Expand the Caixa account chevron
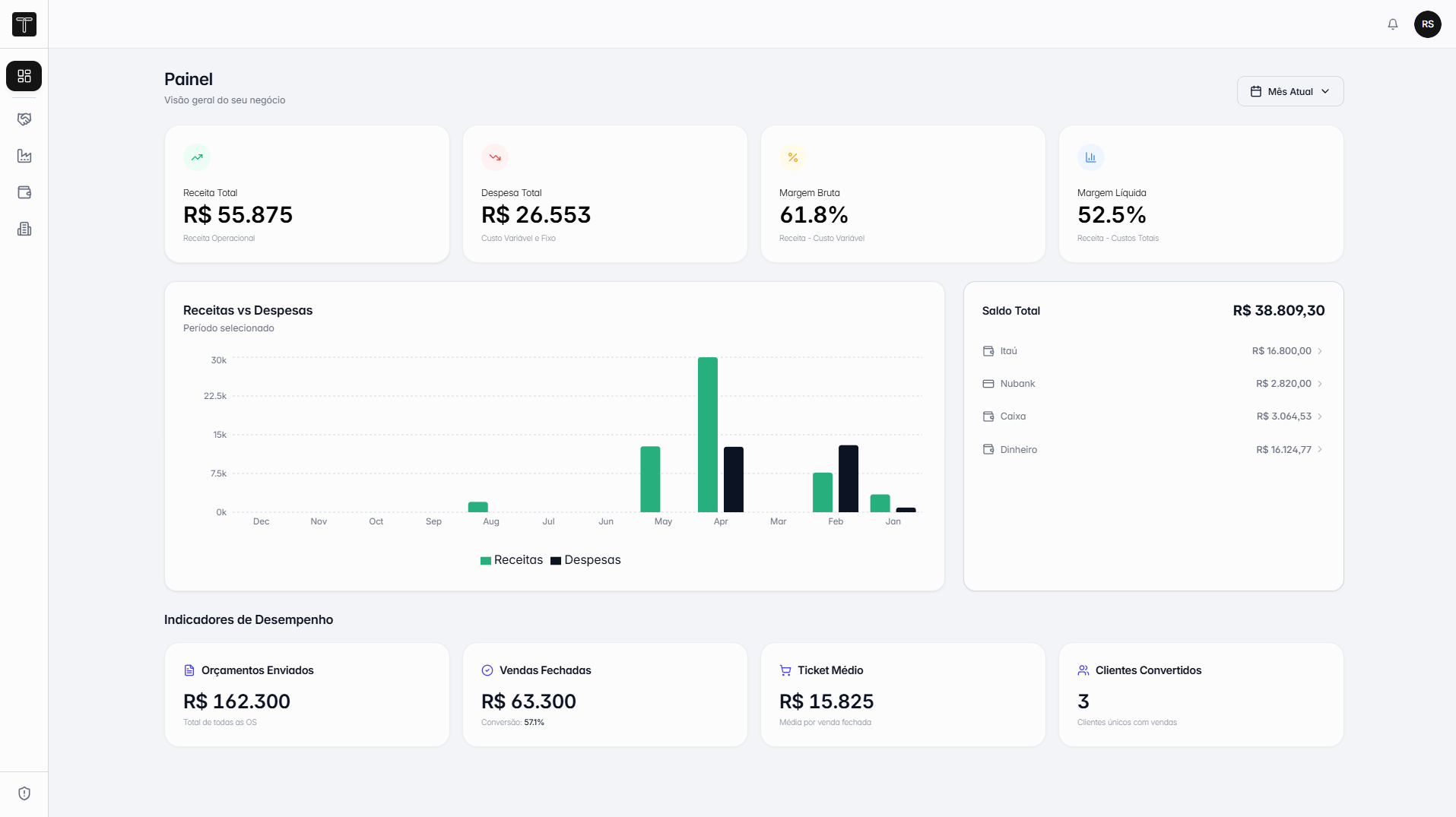 point(1320,416)
